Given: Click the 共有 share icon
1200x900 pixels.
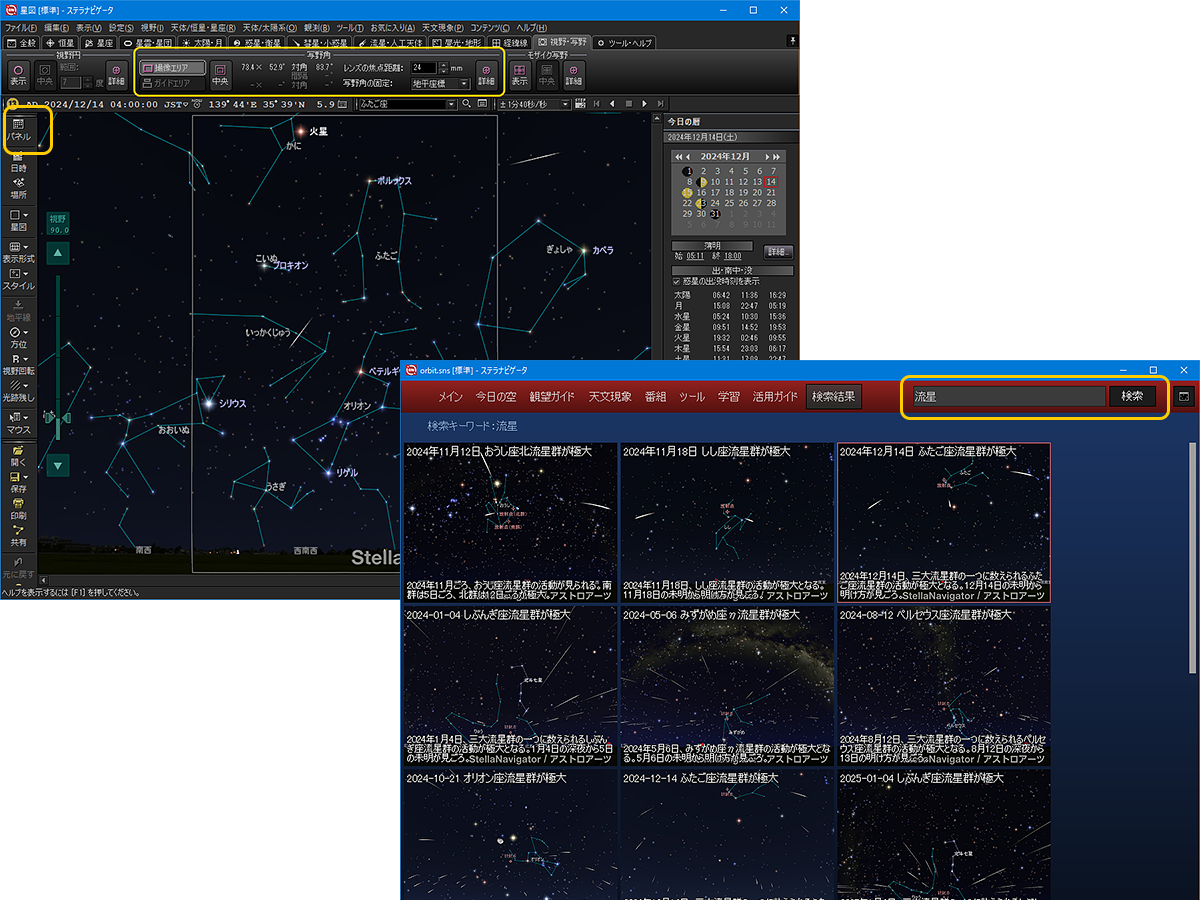Looking at the screenshot, I should [x=18, y=535].
